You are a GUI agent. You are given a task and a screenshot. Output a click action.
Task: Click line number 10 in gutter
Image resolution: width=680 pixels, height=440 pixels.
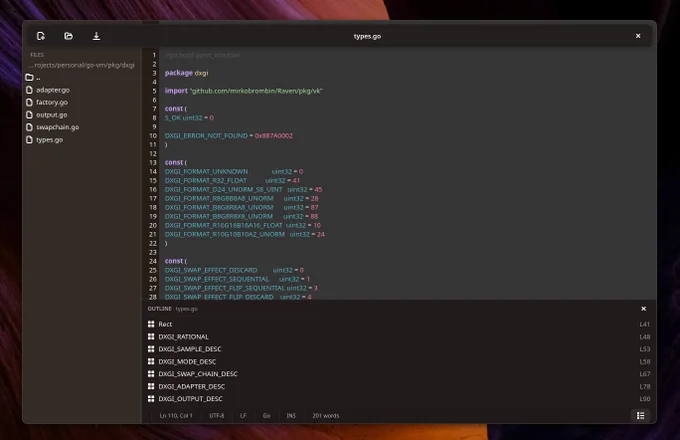153,136
